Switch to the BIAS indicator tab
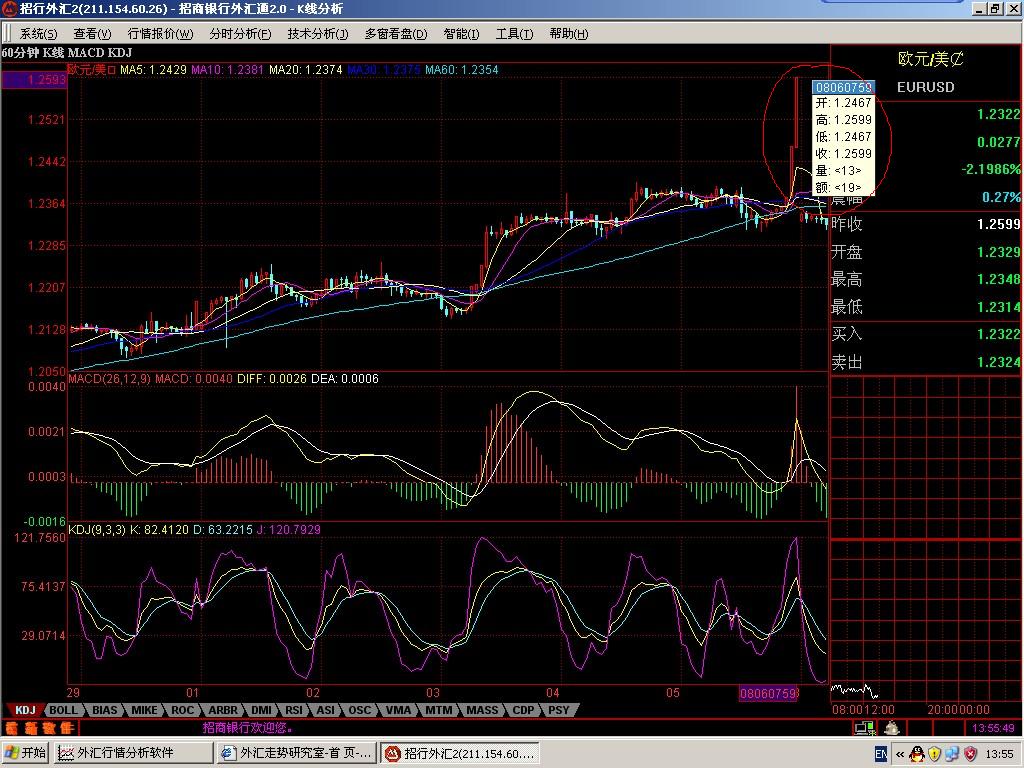 [104, 710]
